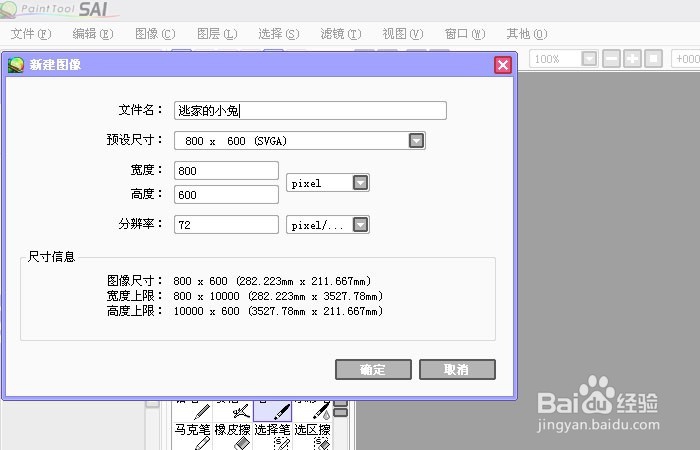
Task: Select the Selection Pen (选择笔) tool
Action: [x=272, y=436]
